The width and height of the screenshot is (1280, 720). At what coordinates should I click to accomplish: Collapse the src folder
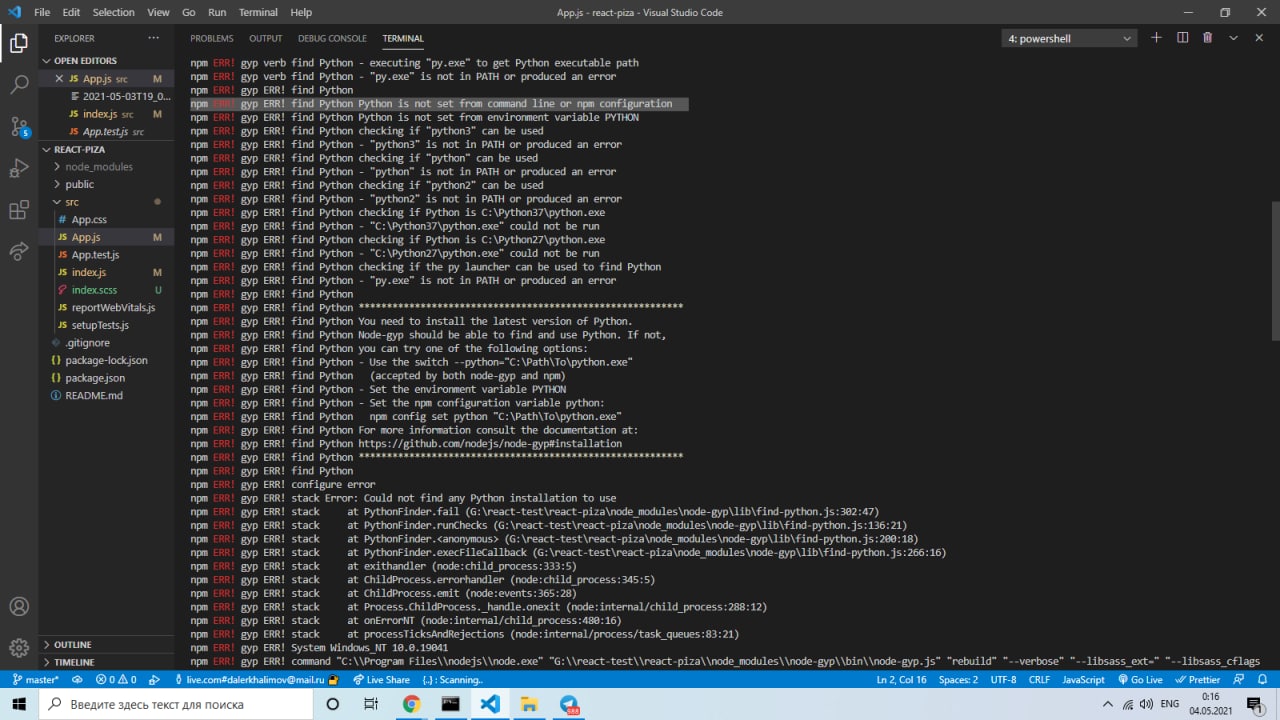[106, 202]
